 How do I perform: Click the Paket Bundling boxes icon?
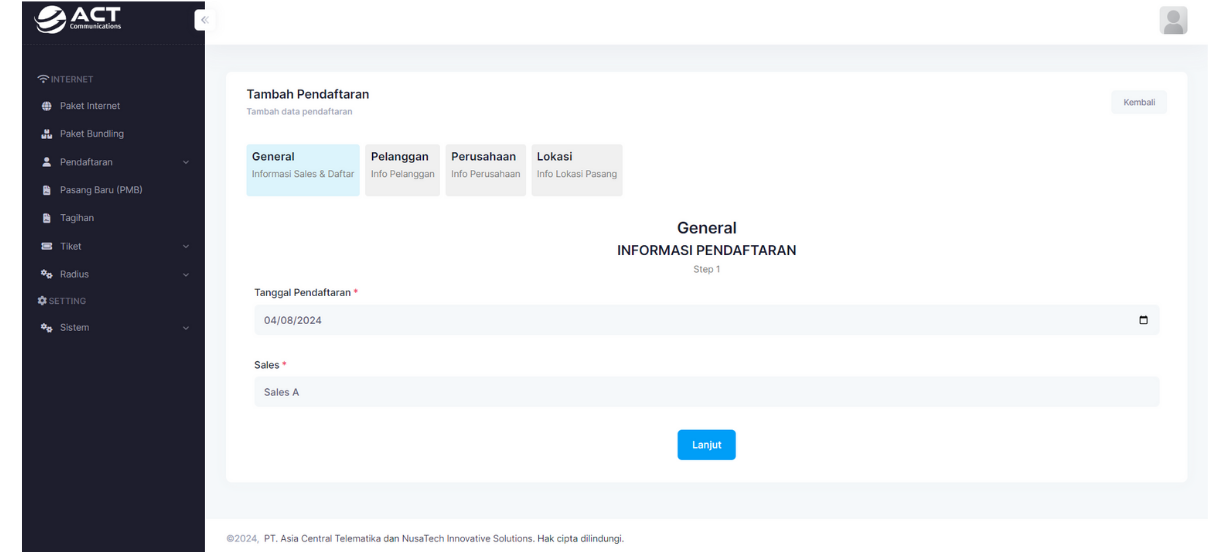click(x=46, y=134)
